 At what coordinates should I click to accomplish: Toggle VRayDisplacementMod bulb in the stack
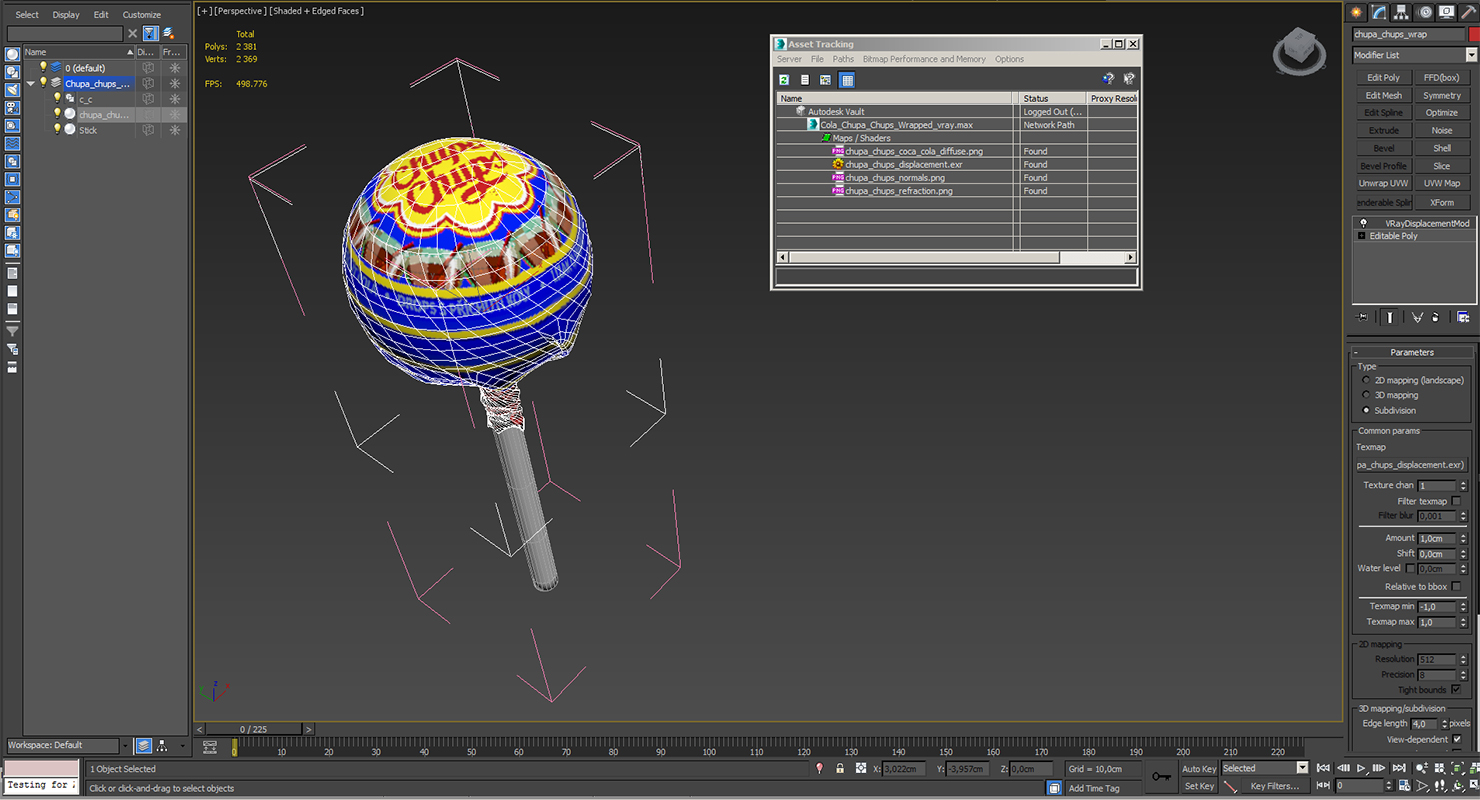click(x=1363, y=223)
